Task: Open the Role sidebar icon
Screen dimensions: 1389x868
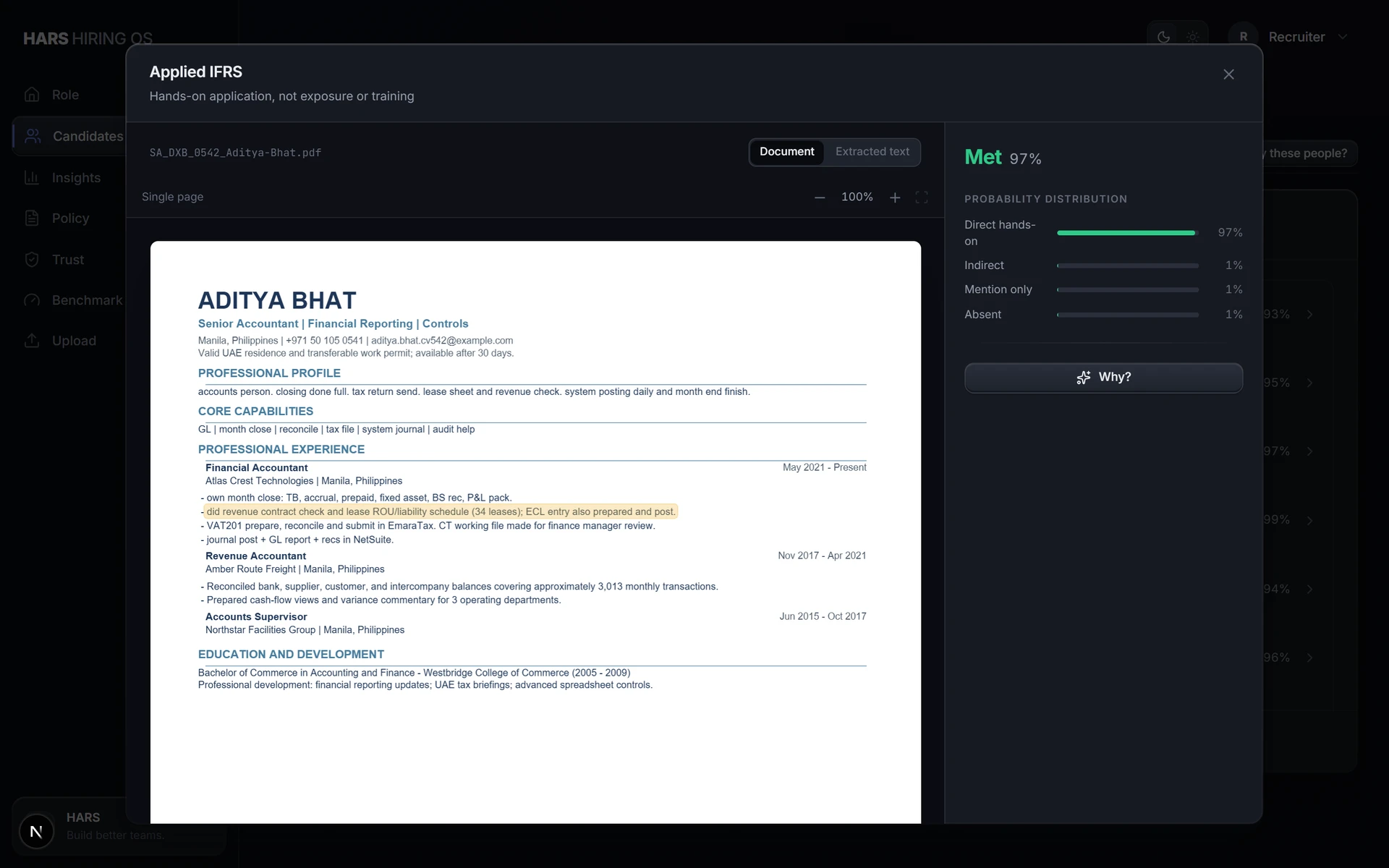Action: click(x=32, y=95)
